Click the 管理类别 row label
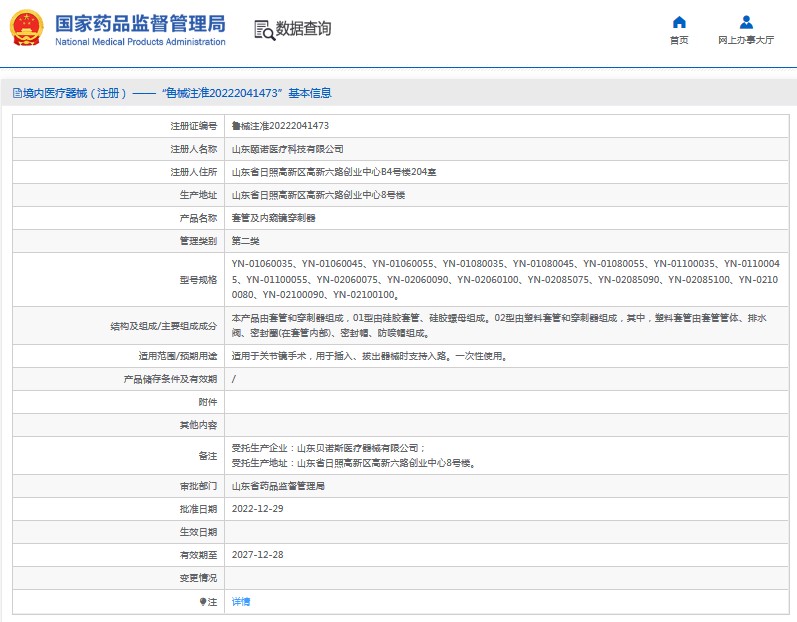 [198, 241]
